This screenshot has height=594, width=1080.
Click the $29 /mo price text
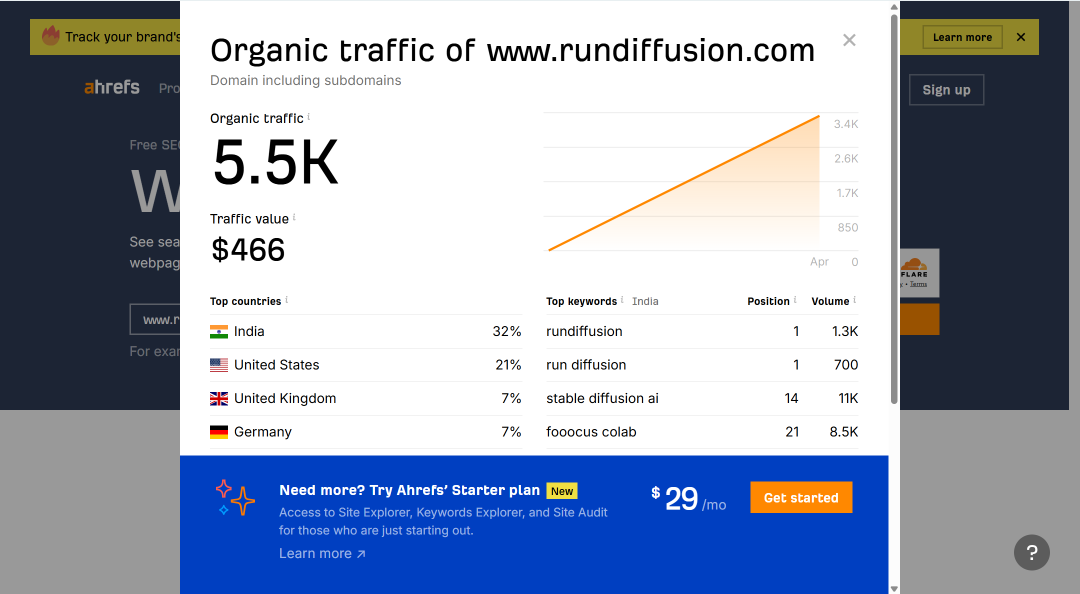tap(689, 499)
